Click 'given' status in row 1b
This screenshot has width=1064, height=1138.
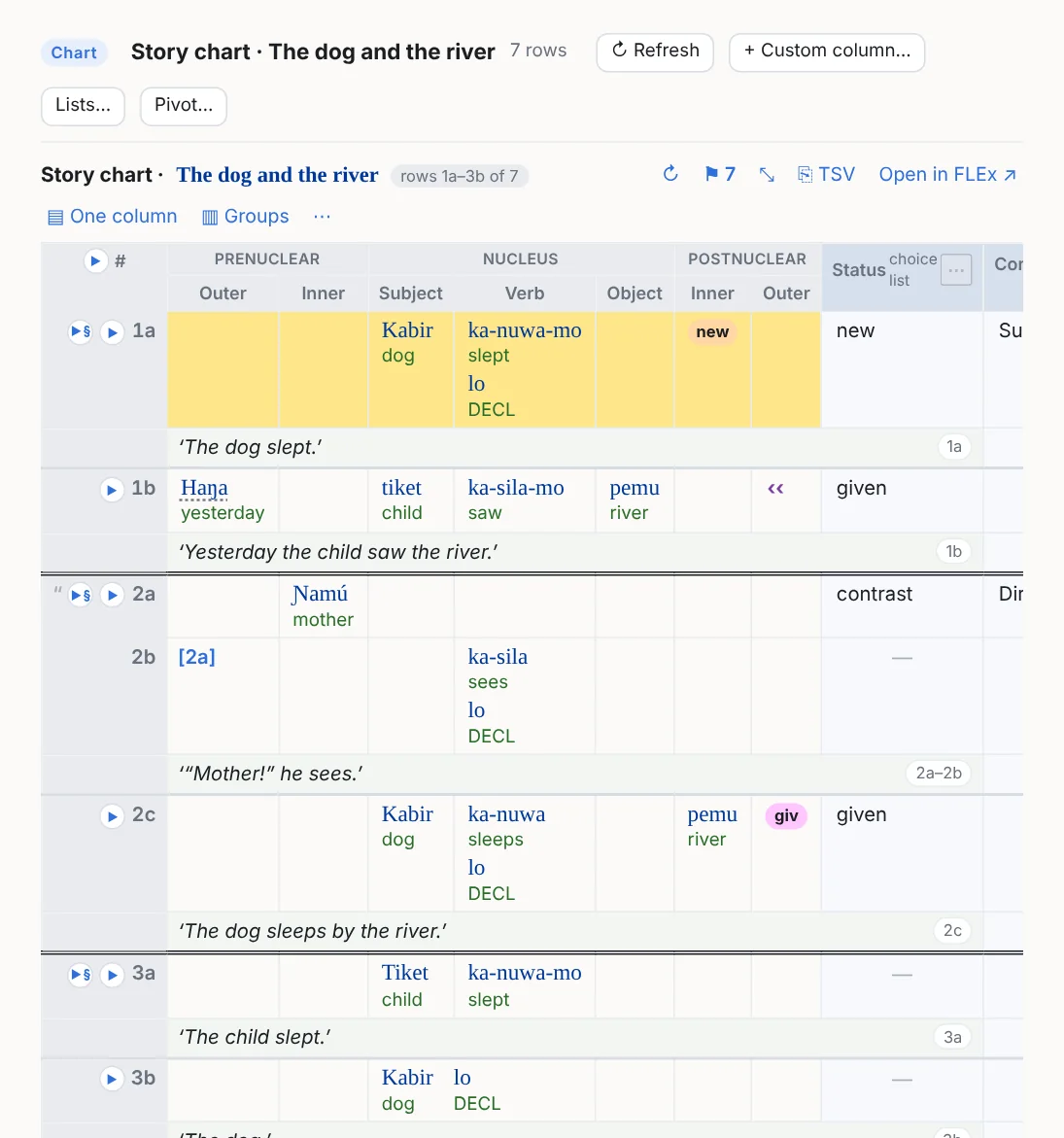[x=861, y=489]
